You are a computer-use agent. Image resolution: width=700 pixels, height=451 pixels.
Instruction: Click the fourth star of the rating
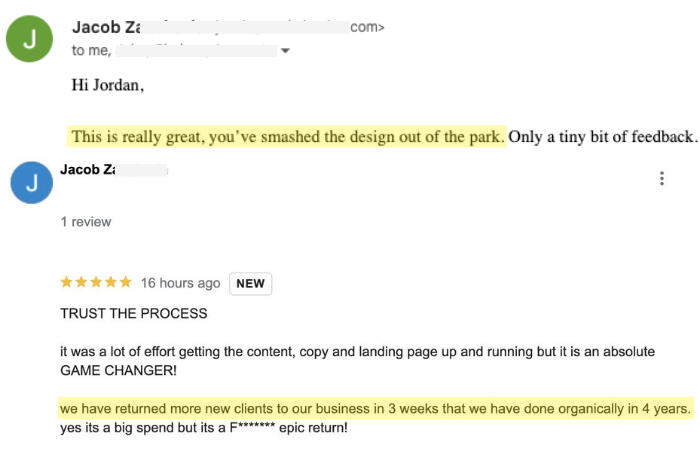pyautogui.click(x=111, y=283)
